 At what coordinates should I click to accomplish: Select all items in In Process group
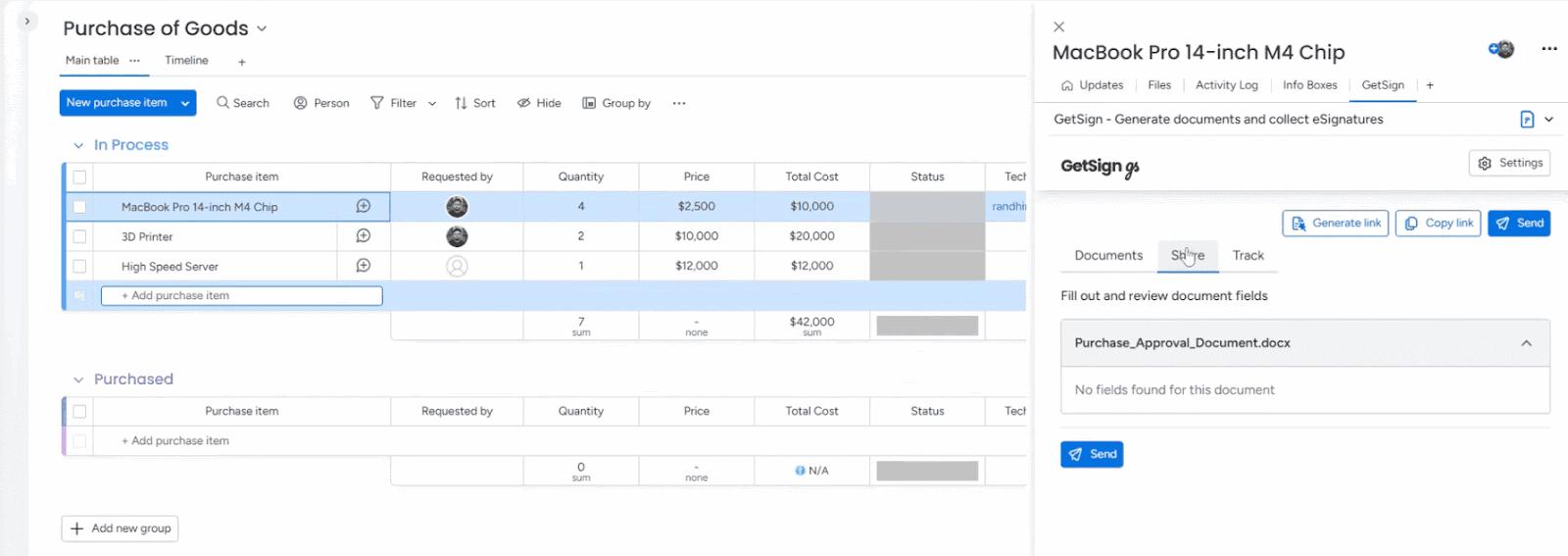pyautogui.click(x=79, y=177)
